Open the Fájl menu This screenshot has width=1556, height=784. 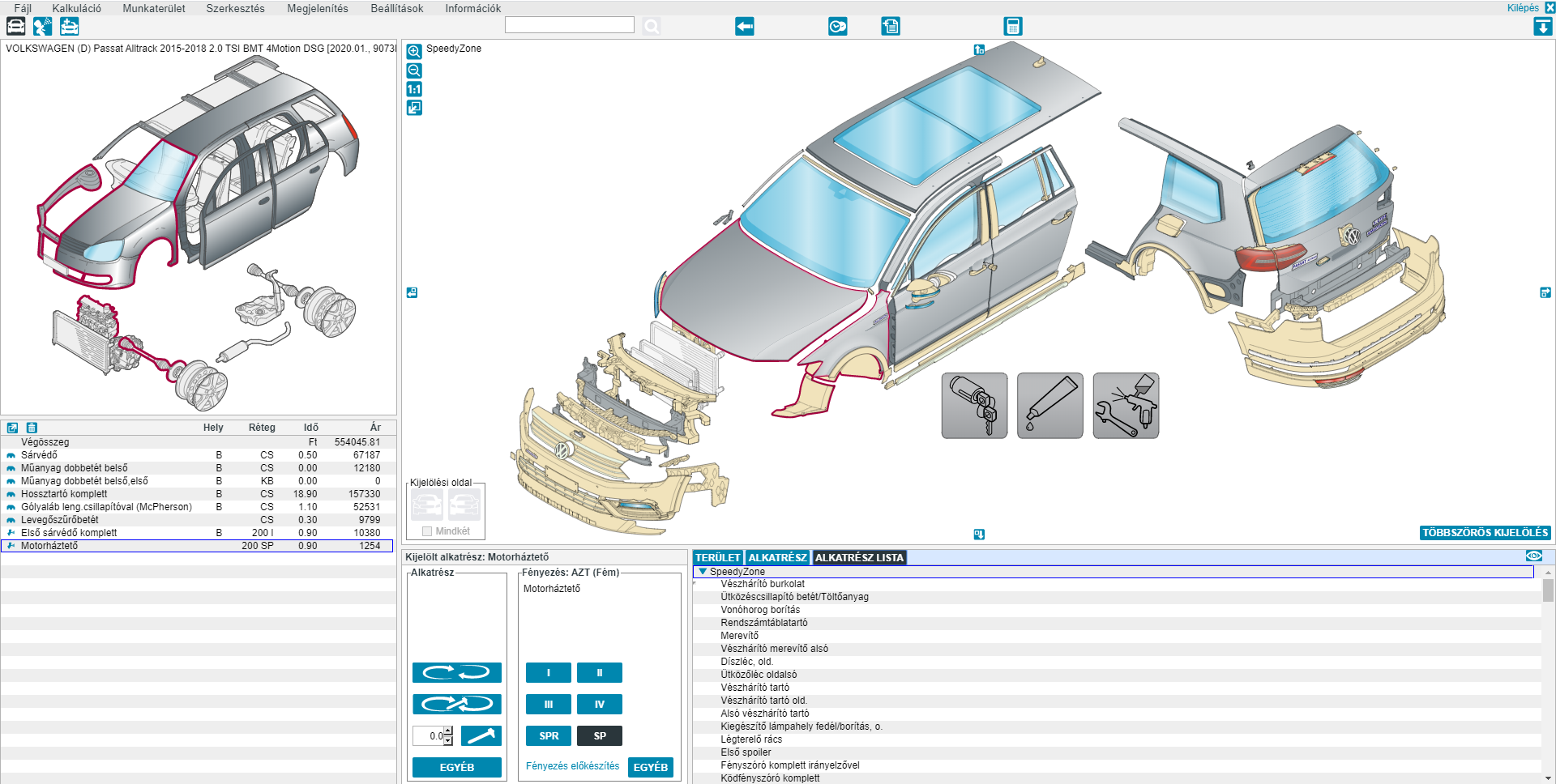point(23,8)
